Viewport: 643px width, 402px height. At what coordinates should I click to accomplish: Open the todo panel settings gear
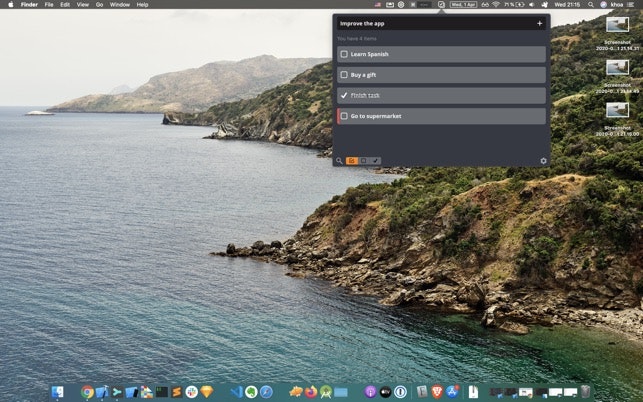[544, 160]
